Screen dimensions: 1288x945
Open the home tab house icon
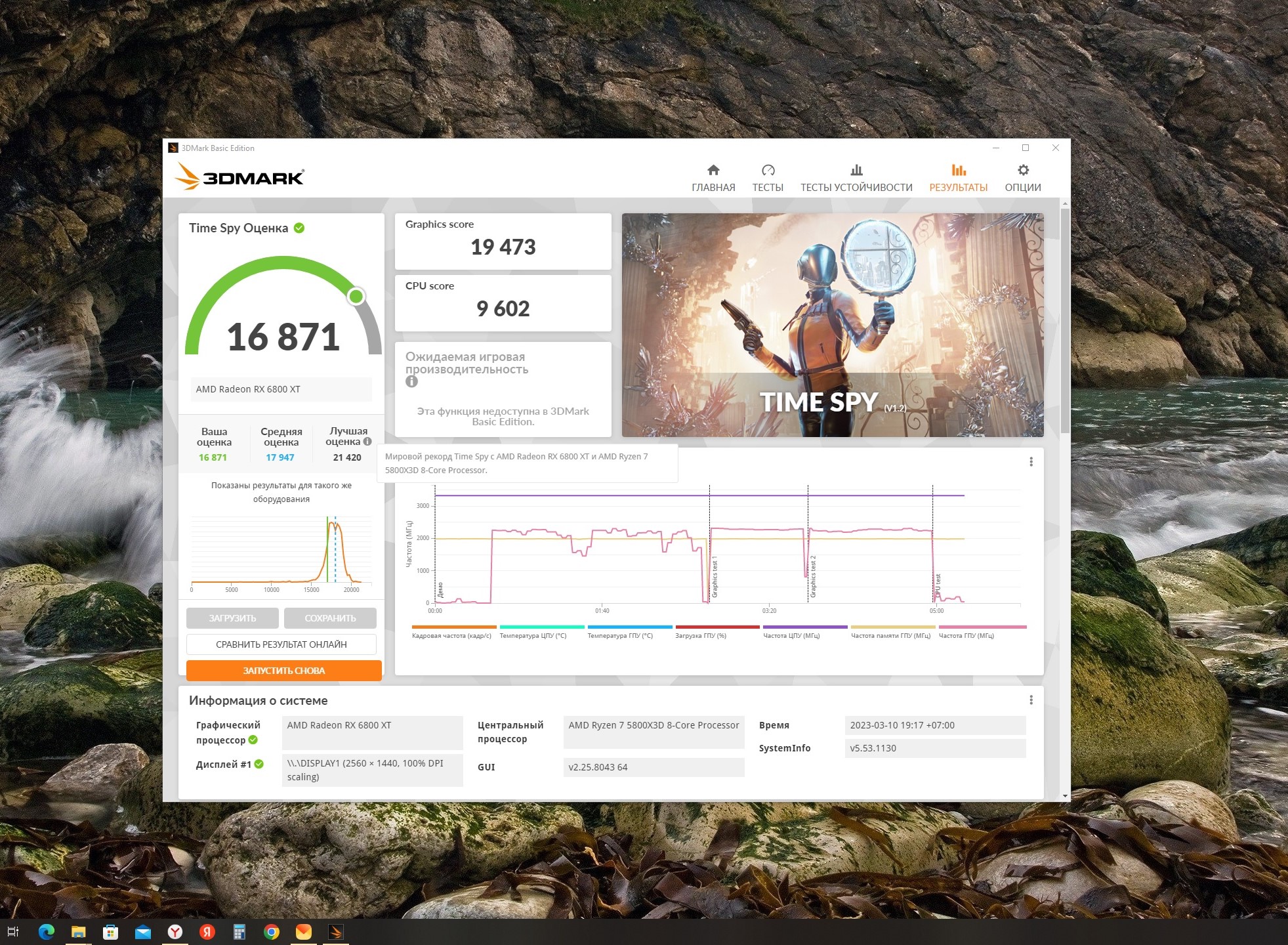tap(713, 171)
